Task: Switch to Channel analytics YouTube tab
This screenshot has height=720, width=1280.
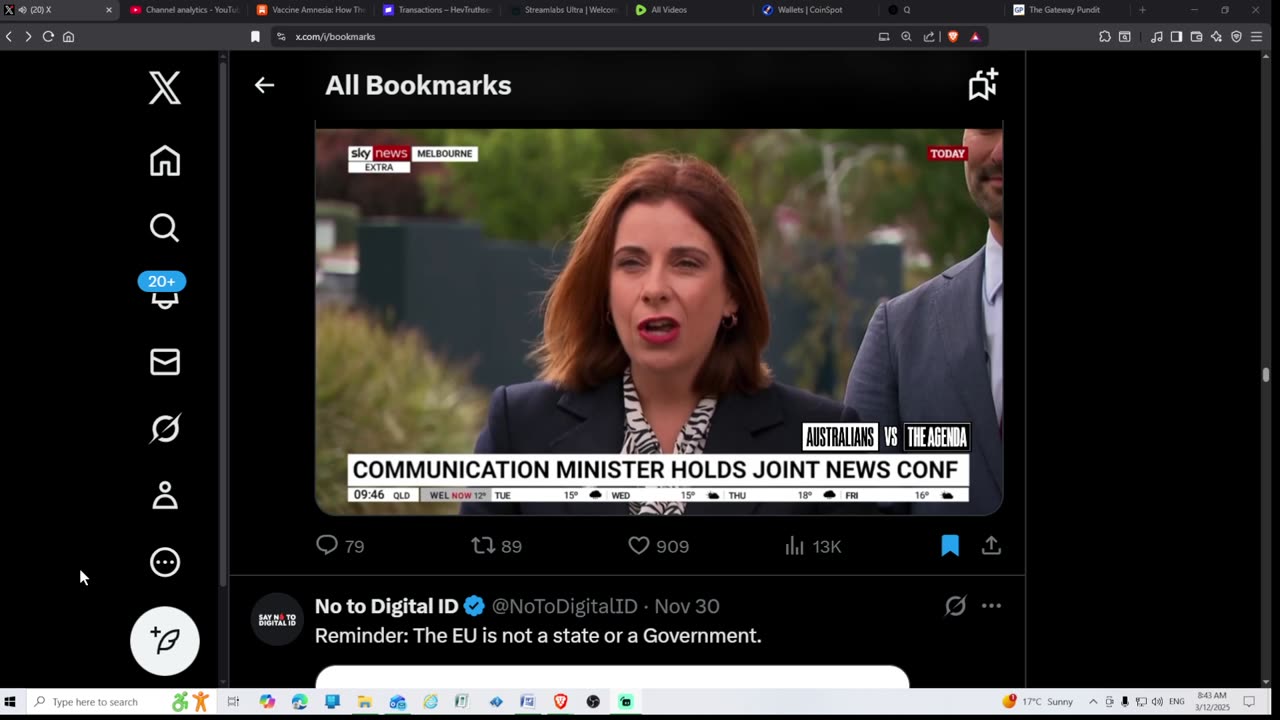Action: [x=185, y=10]
